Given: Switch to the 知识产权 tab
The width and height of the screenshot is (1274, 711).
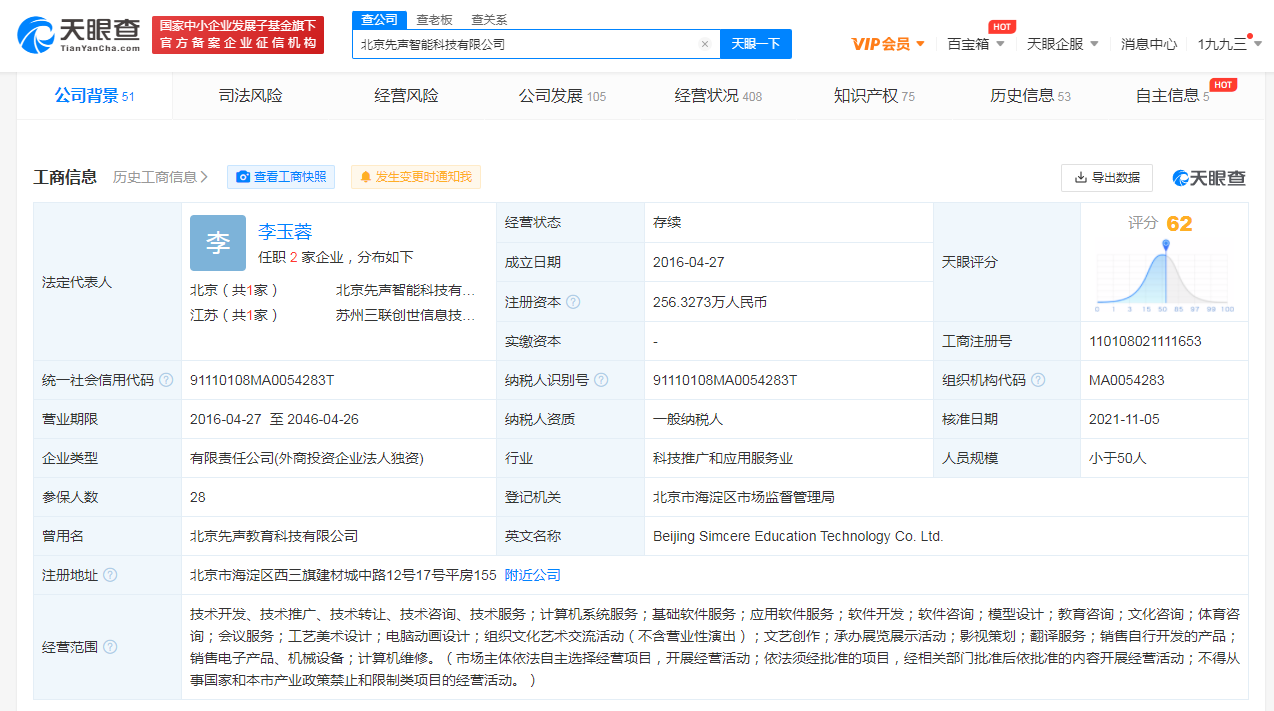Looking at the screenshot, I should (x=874, y=96).
